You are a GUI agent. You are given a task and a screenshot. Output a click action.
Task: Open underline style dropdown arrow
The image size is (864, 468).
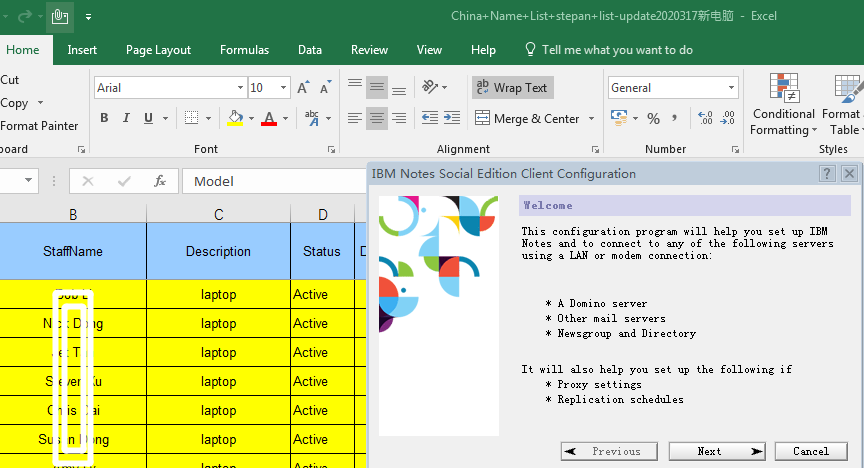(x=165, y=118)
